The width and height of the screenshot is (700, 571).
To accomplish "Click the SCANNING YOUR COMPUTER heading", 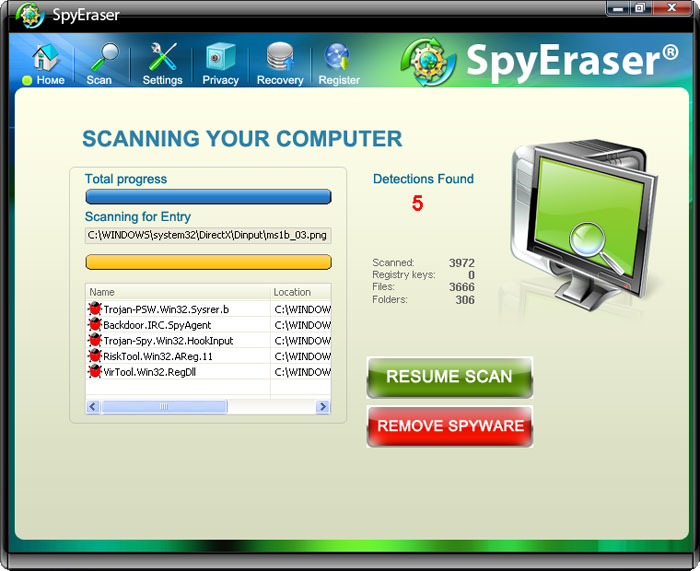I will tap(242, 139).
